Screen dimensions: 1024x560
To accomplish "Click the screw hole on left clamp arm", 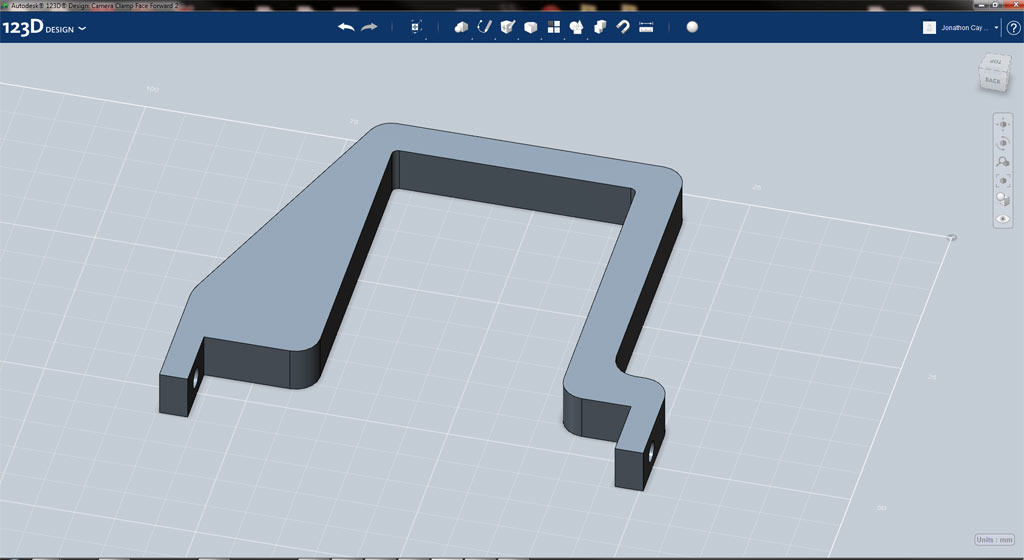I will point(195,378).
